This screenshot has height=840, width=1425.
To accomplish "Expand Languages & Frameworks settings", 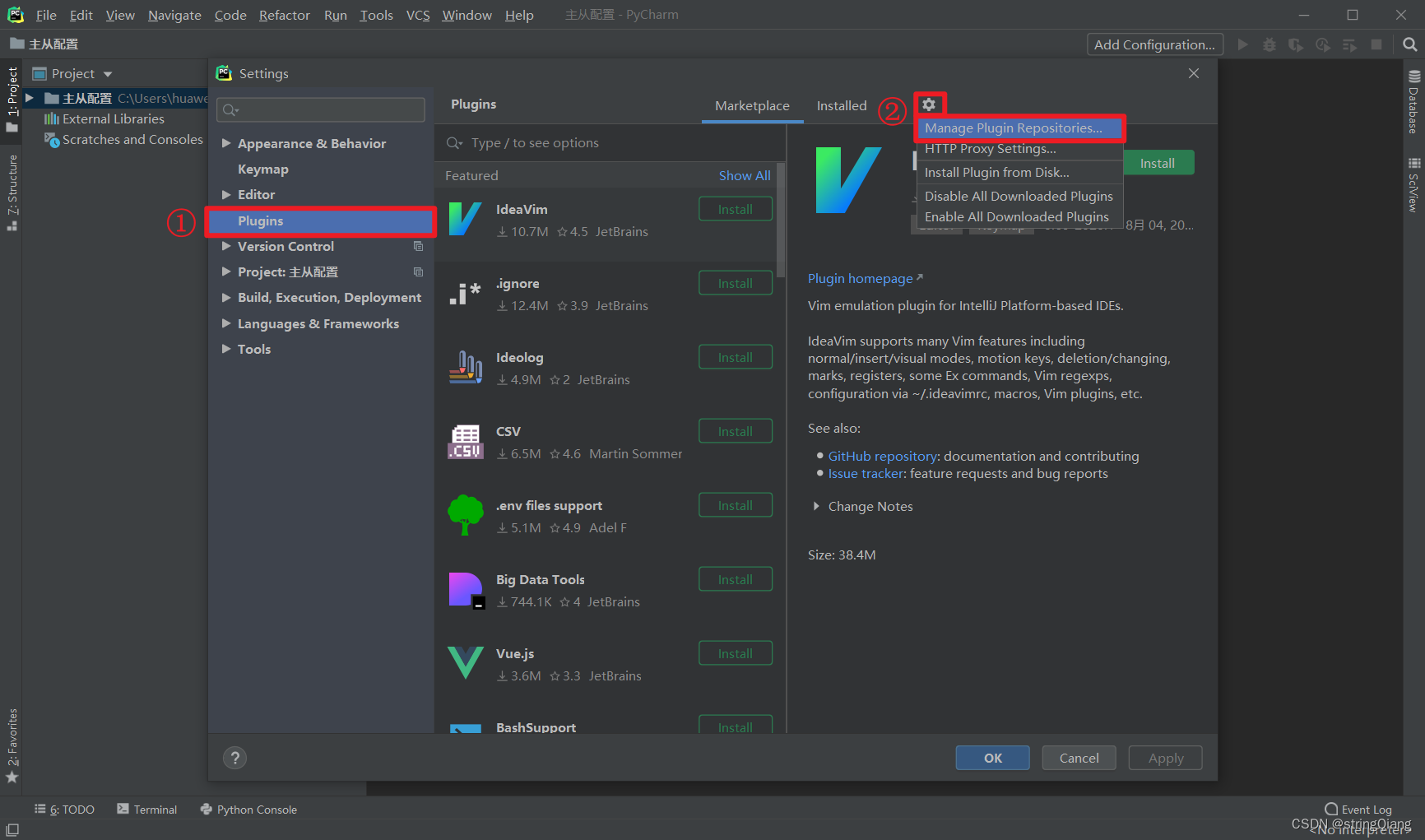I will [225, 323].
